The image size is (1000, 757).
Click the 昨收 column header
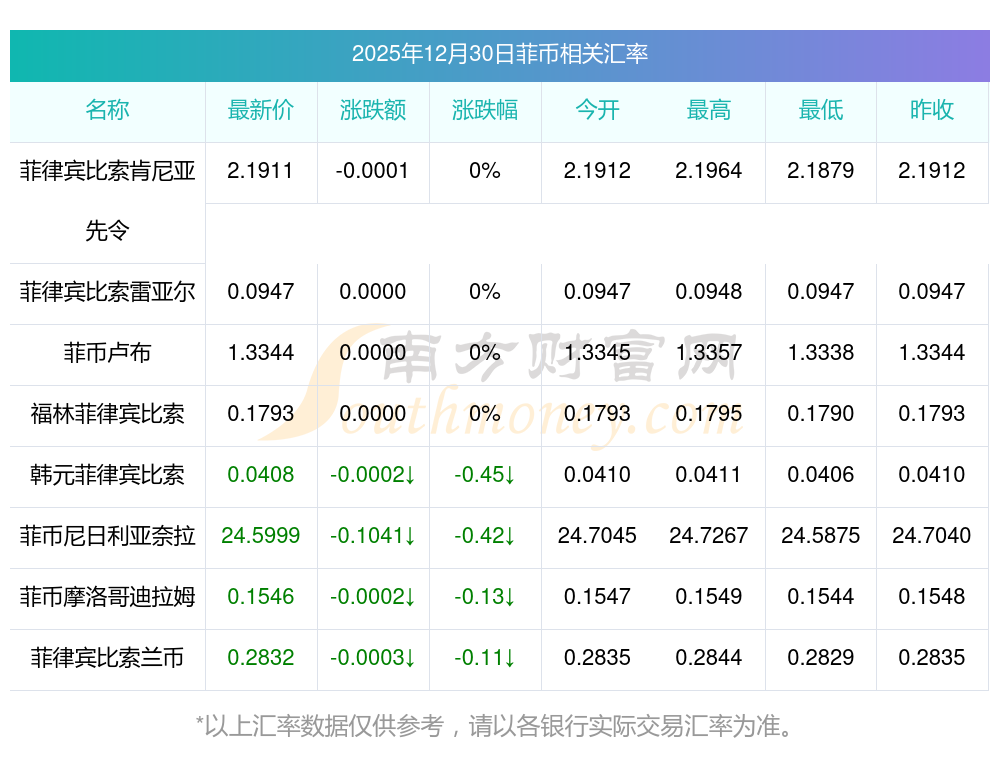coord(932,110)
